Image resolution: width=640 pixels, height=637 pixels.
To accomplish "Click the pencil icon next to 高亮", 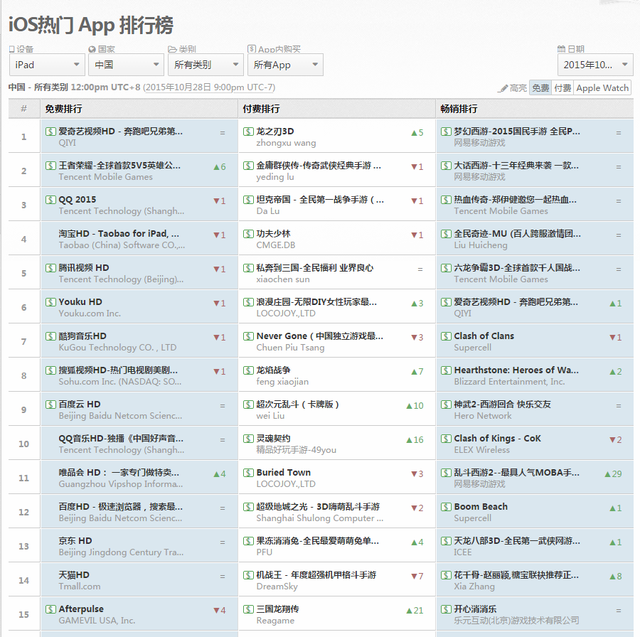I will [x=504, y=88].
